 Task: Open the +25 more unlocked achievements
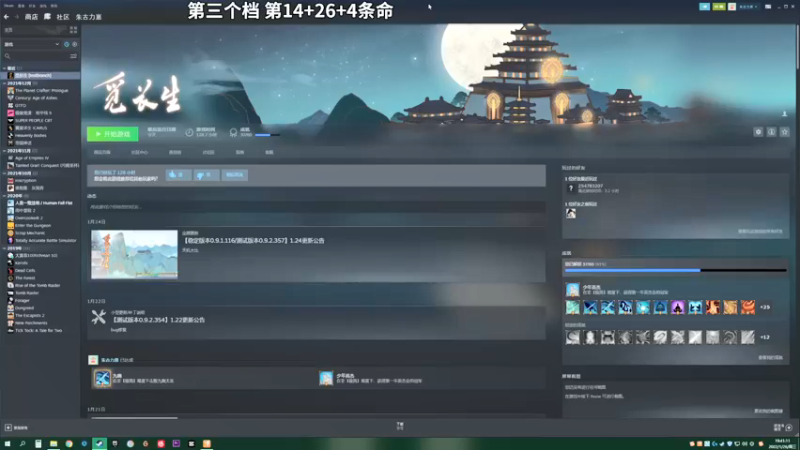point(765,307)
